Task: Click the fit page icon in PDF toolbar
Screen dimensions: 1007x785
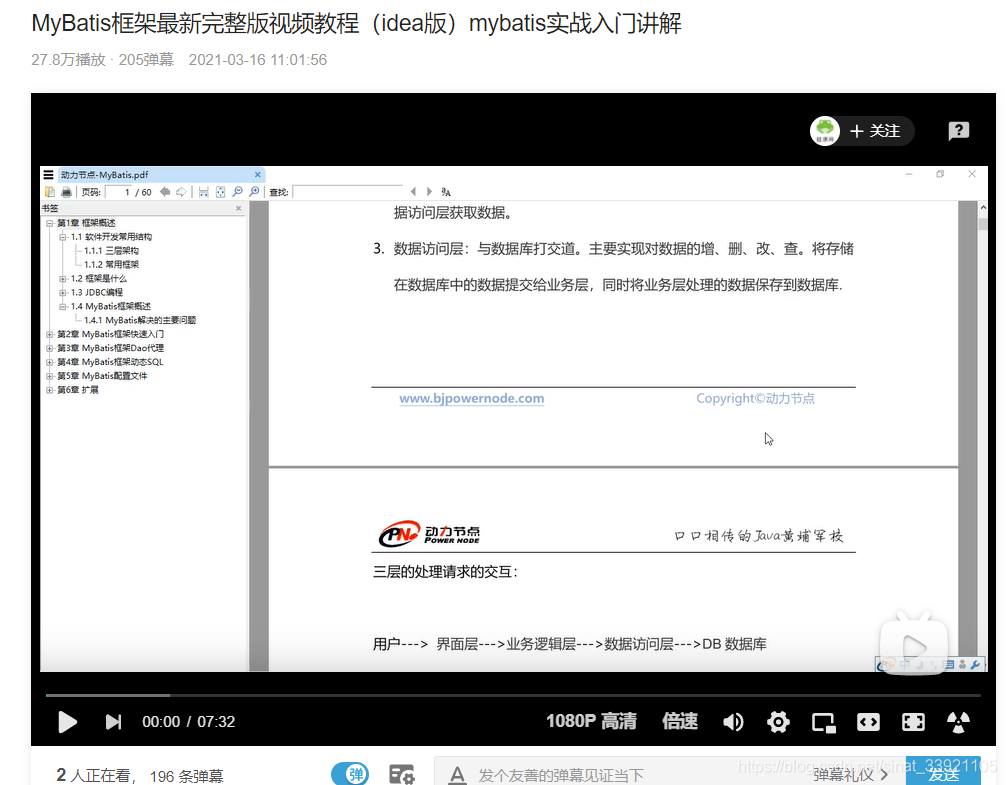Action: pos(220,192)
